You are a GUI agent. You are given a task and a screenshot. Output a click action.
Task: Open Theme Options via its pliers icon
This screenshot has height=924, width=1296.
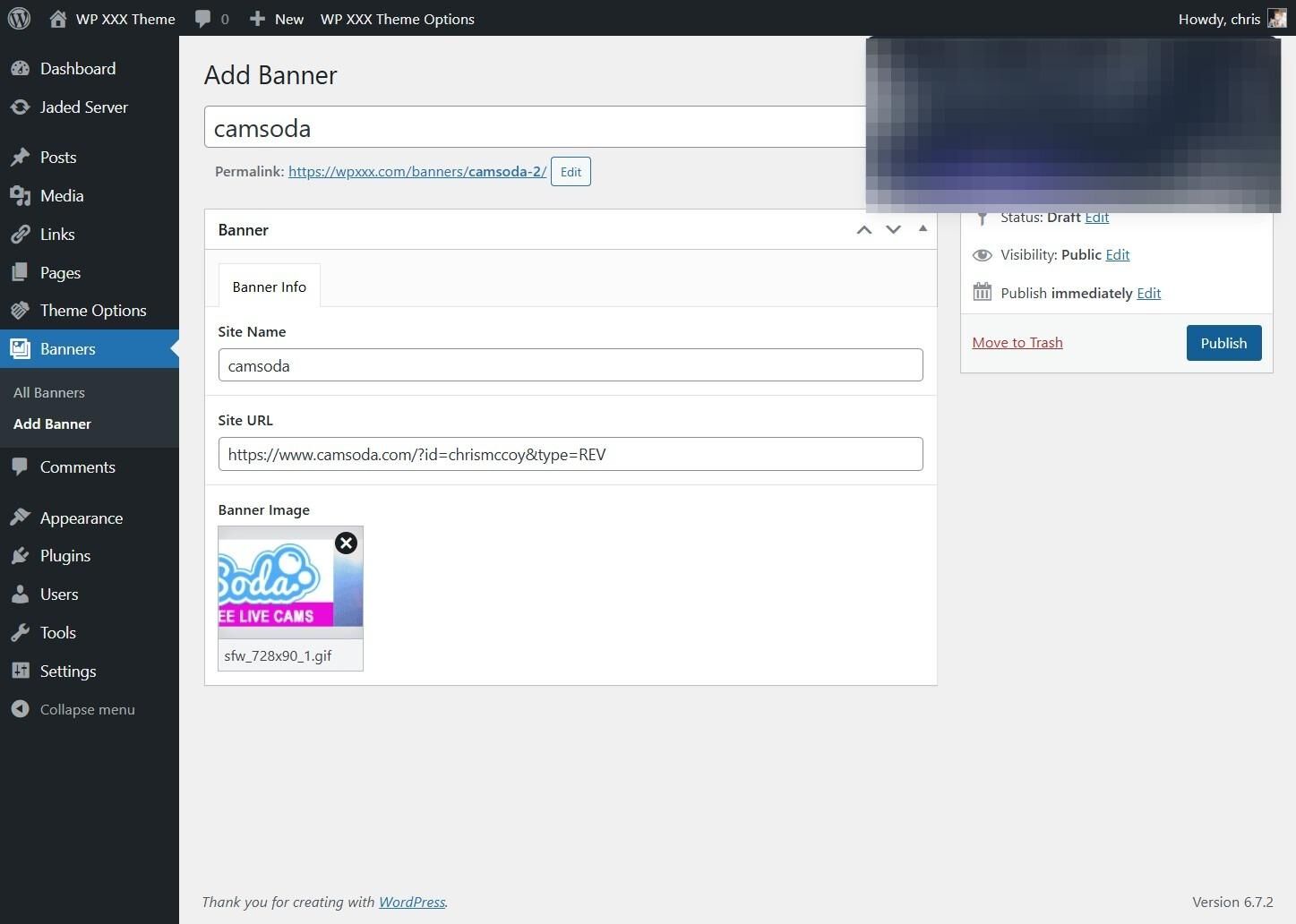click(x=21, y=310)
